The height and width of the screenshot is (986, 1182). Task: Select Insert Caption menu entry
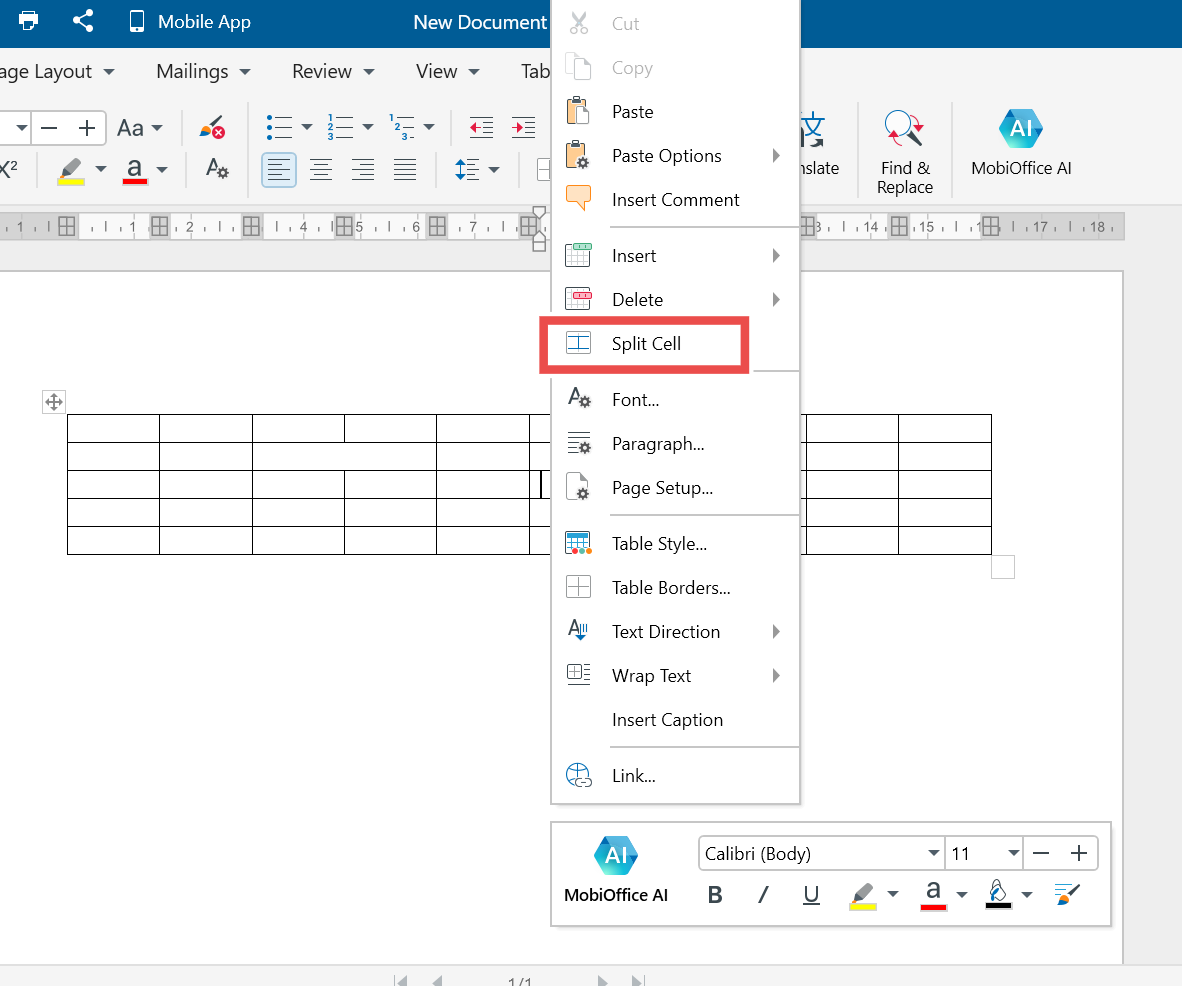(x=675, y=720)
